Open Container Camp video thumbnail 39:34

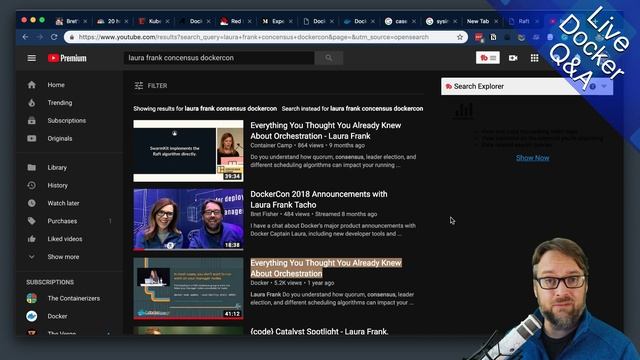(x=188, y=151)
